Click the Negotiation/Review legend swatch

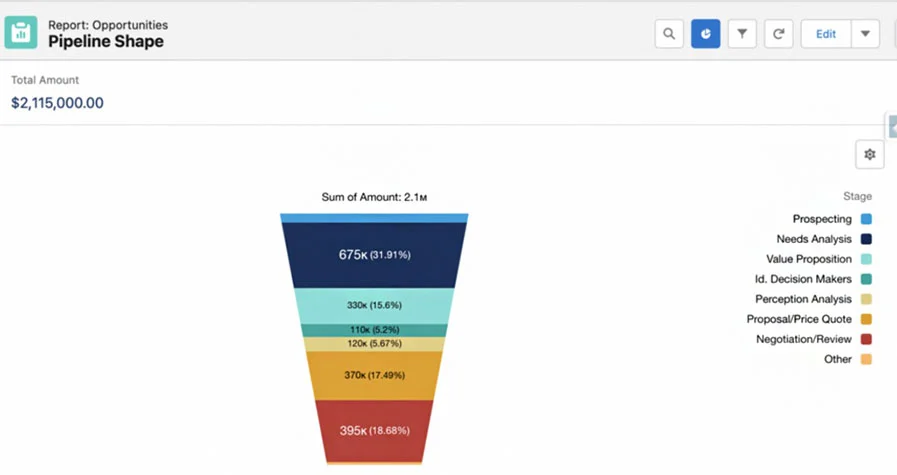(x=866, y=339)
